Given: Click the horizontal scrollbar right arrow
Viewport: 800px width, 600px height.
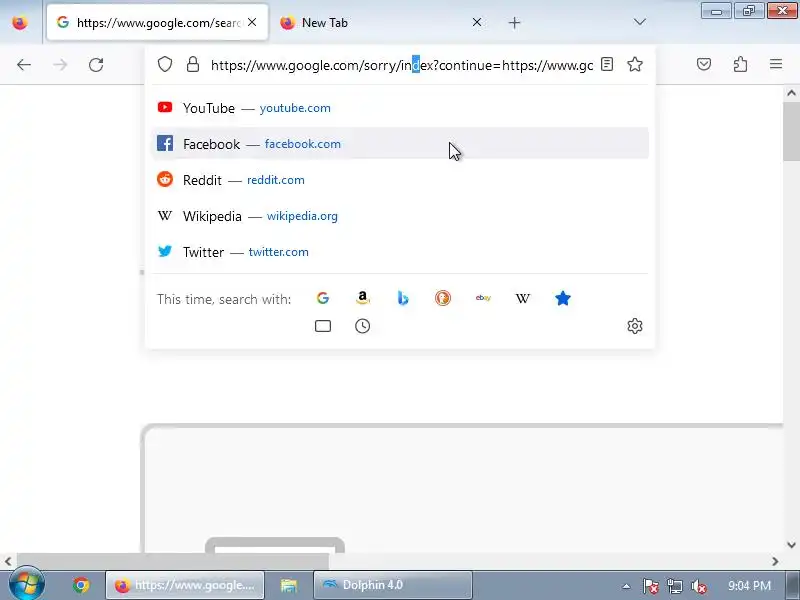Looking at the screenshot, I should [775, 561].
